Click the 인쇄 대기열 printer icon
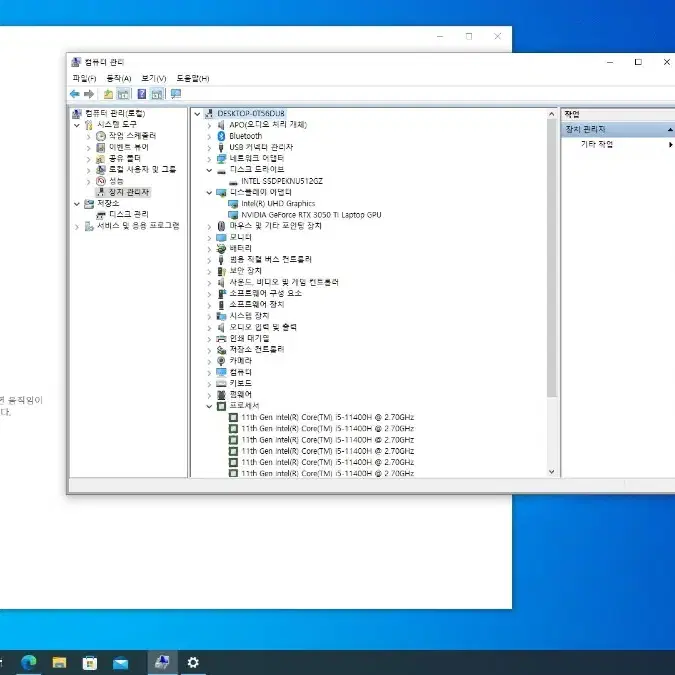Screen dimensions: 675x675 (221, 338)
